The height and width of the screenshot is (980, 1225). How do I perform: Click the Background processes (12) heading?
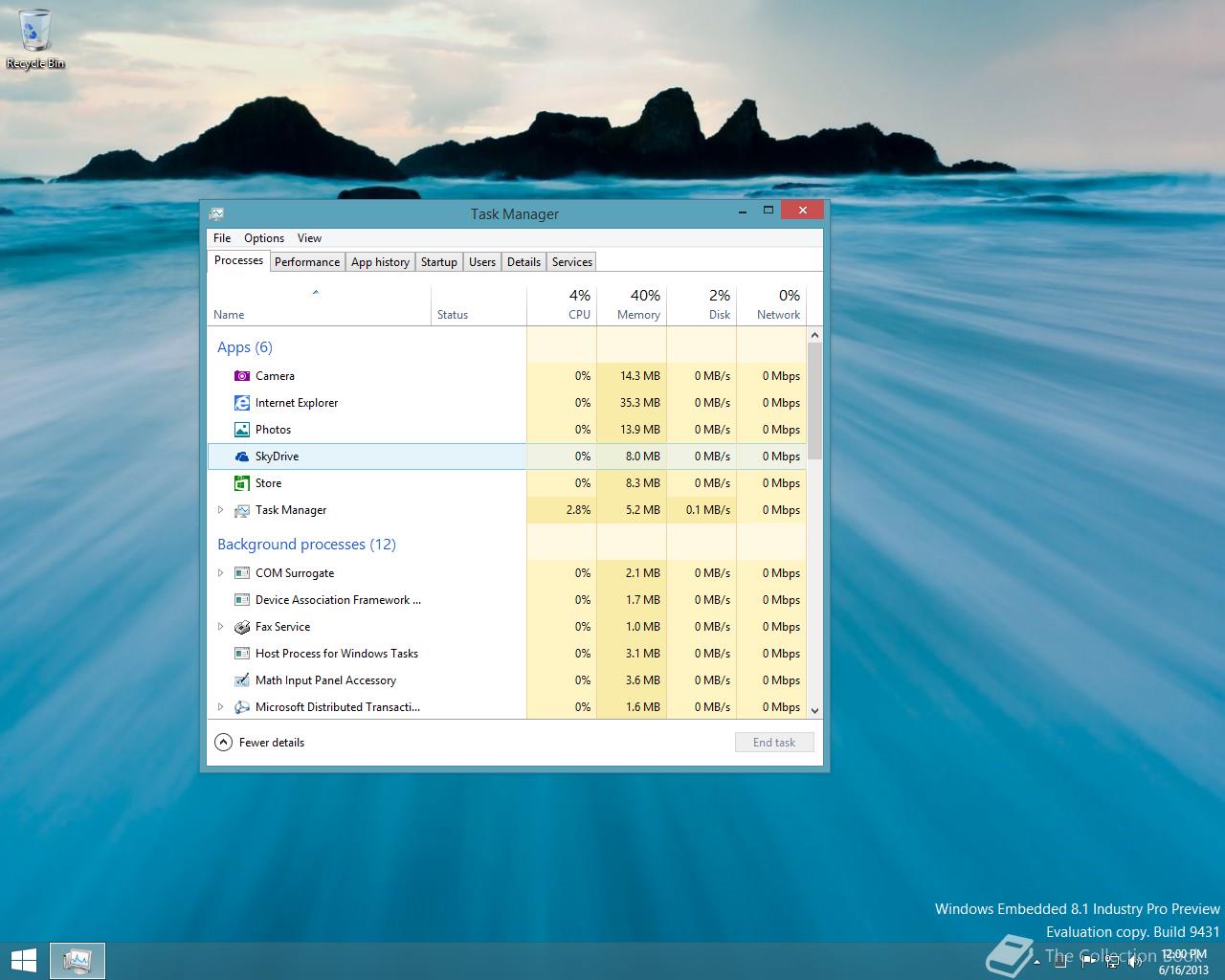(x=306, y=545)
